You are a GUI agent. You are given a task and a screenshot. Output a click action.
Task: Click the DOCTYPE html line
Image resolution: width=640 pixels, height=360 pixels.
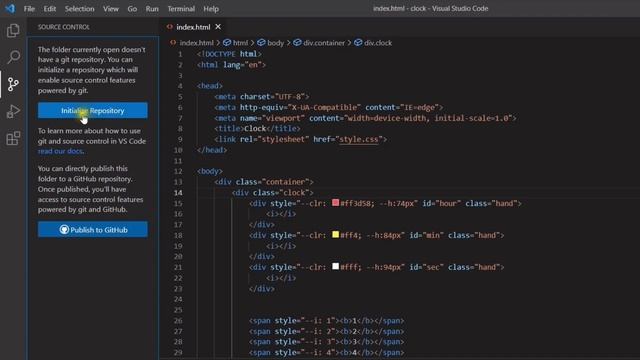pos(229,54)
